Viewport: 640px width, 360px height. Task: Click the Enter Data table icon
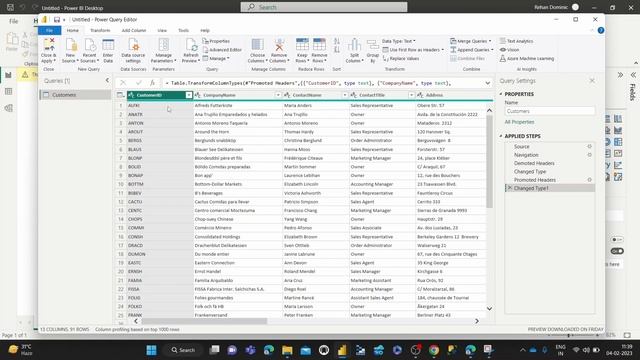pos(108,45)
